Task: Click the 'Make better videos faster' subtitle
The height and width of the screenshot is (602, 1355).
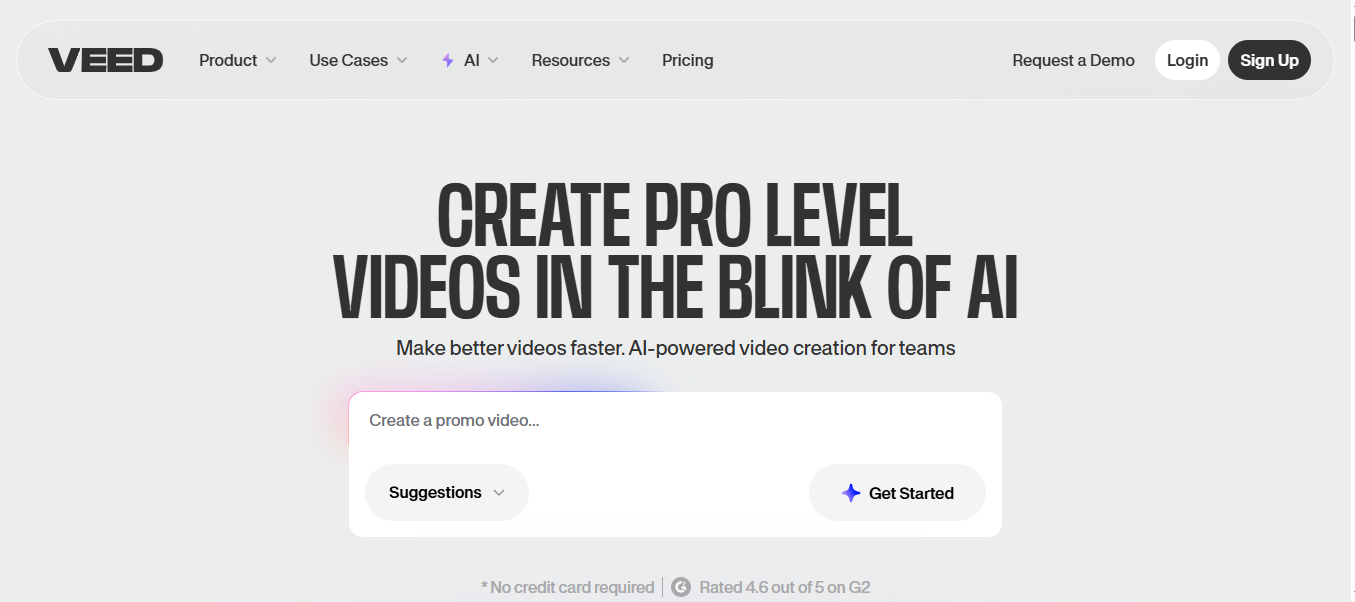Action: click(676, 348)
